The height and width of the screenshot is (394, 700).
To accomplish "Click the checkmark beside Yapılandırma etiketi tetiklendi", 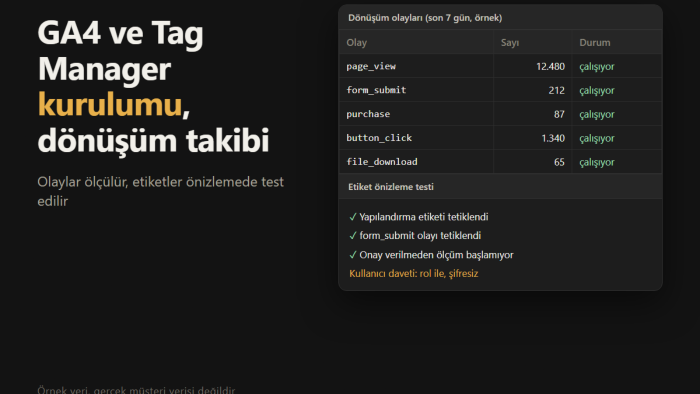I will 353,217.
